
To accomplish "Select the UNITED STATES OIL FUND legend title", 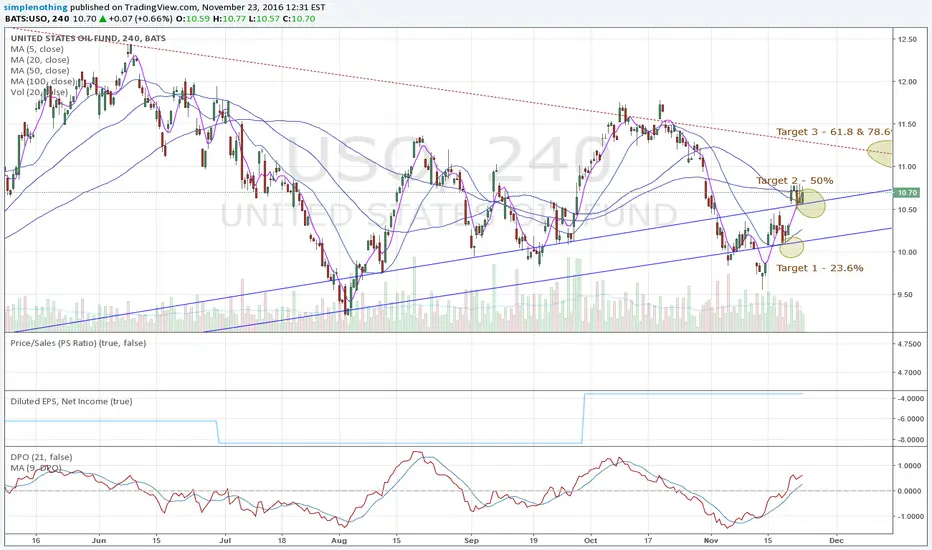I will point(88,38).
